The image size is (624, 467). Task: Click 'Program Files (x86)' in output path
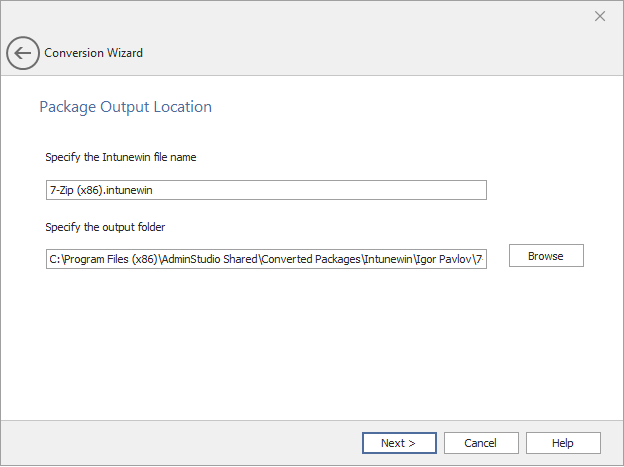111,260
